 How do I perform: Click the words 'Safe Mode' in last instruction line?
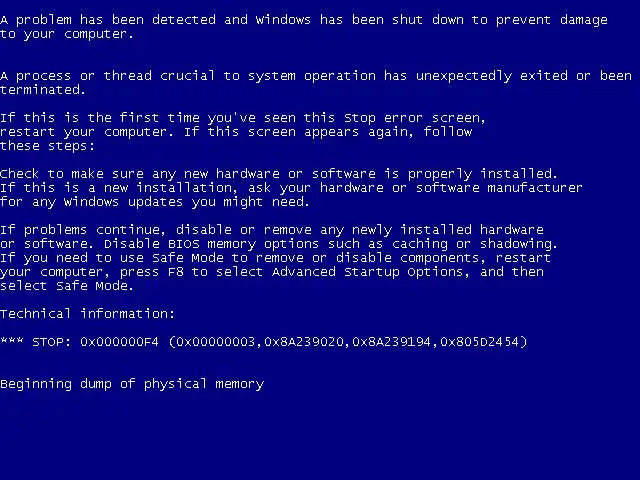click(x=92, y=285)
